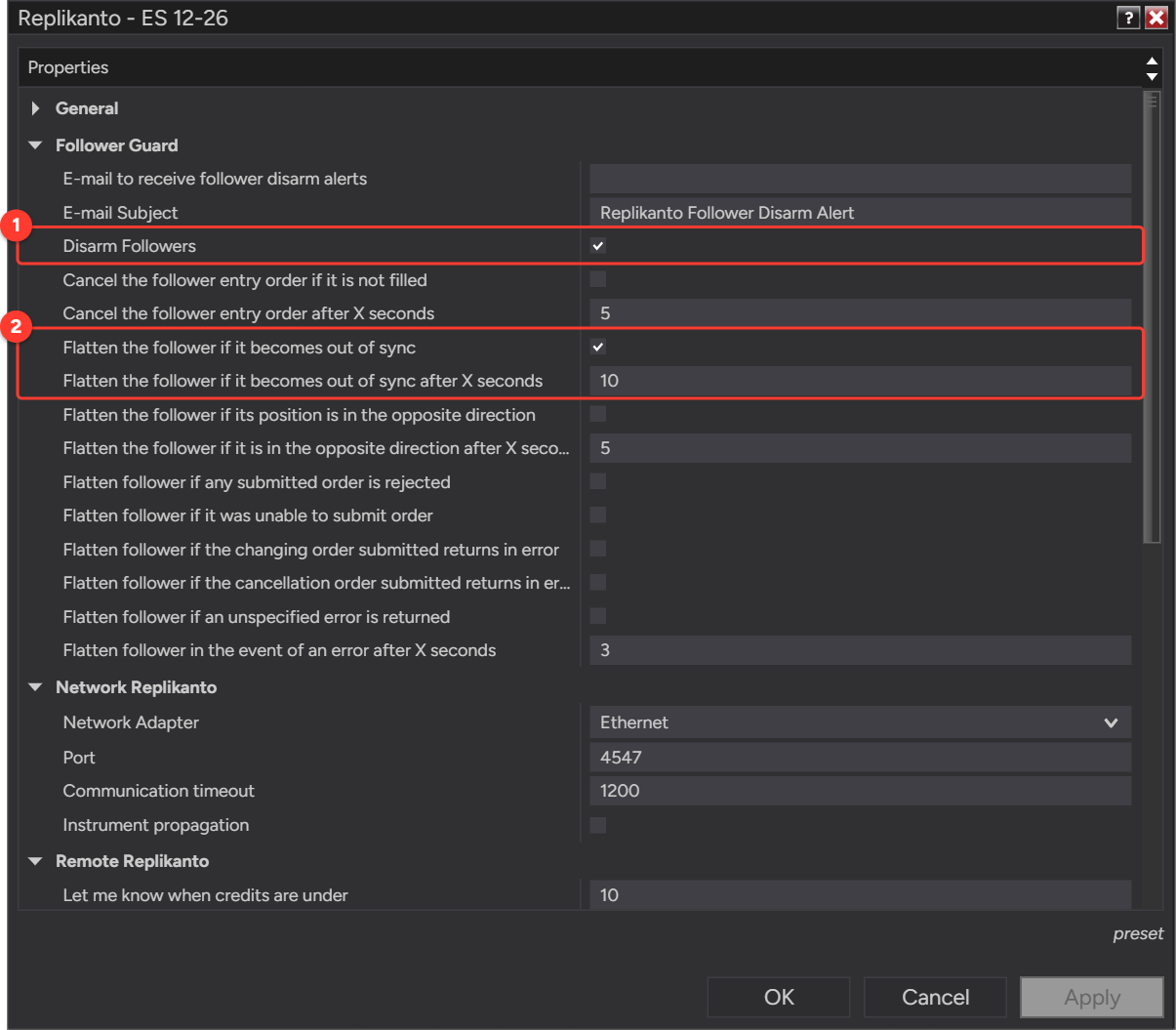
Task: Edit the Port field value 4547
Action: click(860, 757)
